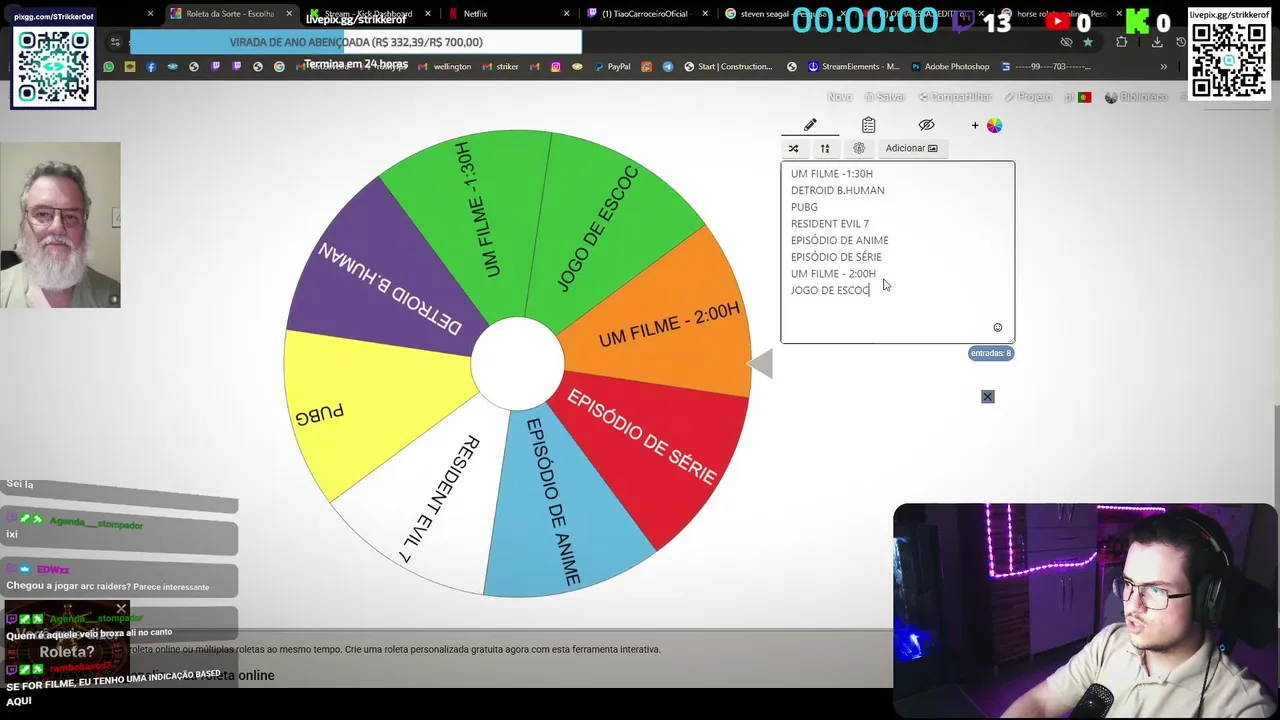
Task: Switch to the TiaoCarroceiroOficial tab
Action: [x=646, y=14]
